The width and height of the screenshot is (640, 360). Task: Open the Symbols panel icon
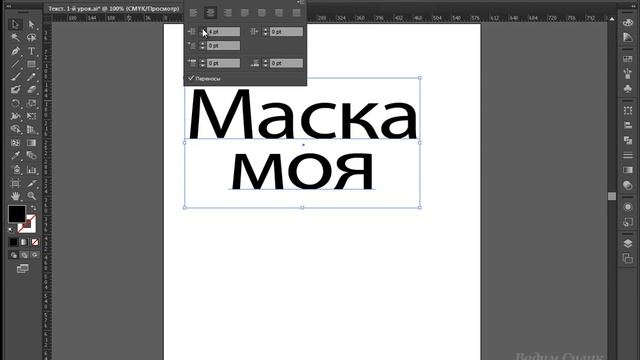coord(628,88)
